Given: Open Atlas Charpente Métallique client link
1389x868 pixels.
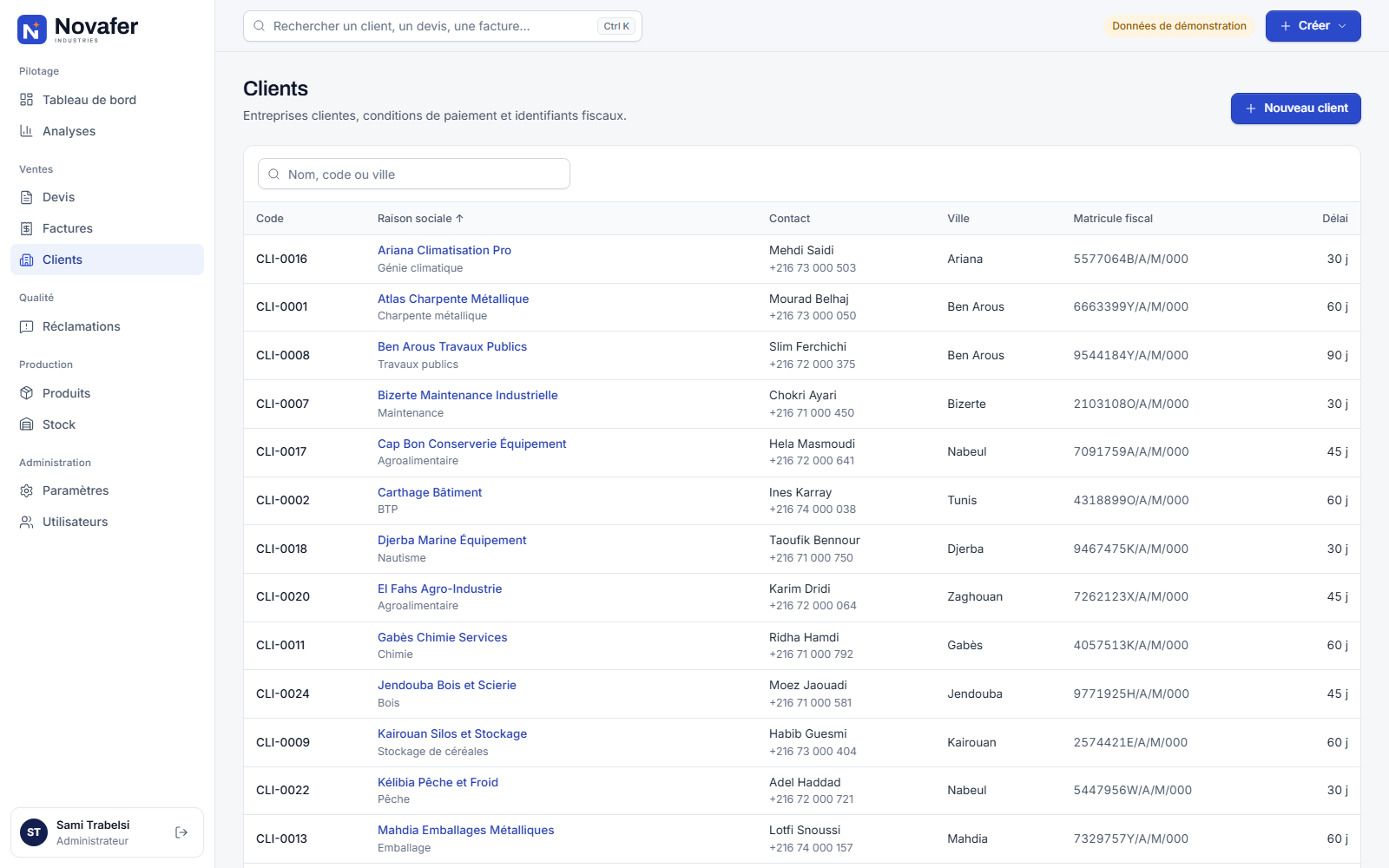Looking at the screenshot, I should click(453, 299).
